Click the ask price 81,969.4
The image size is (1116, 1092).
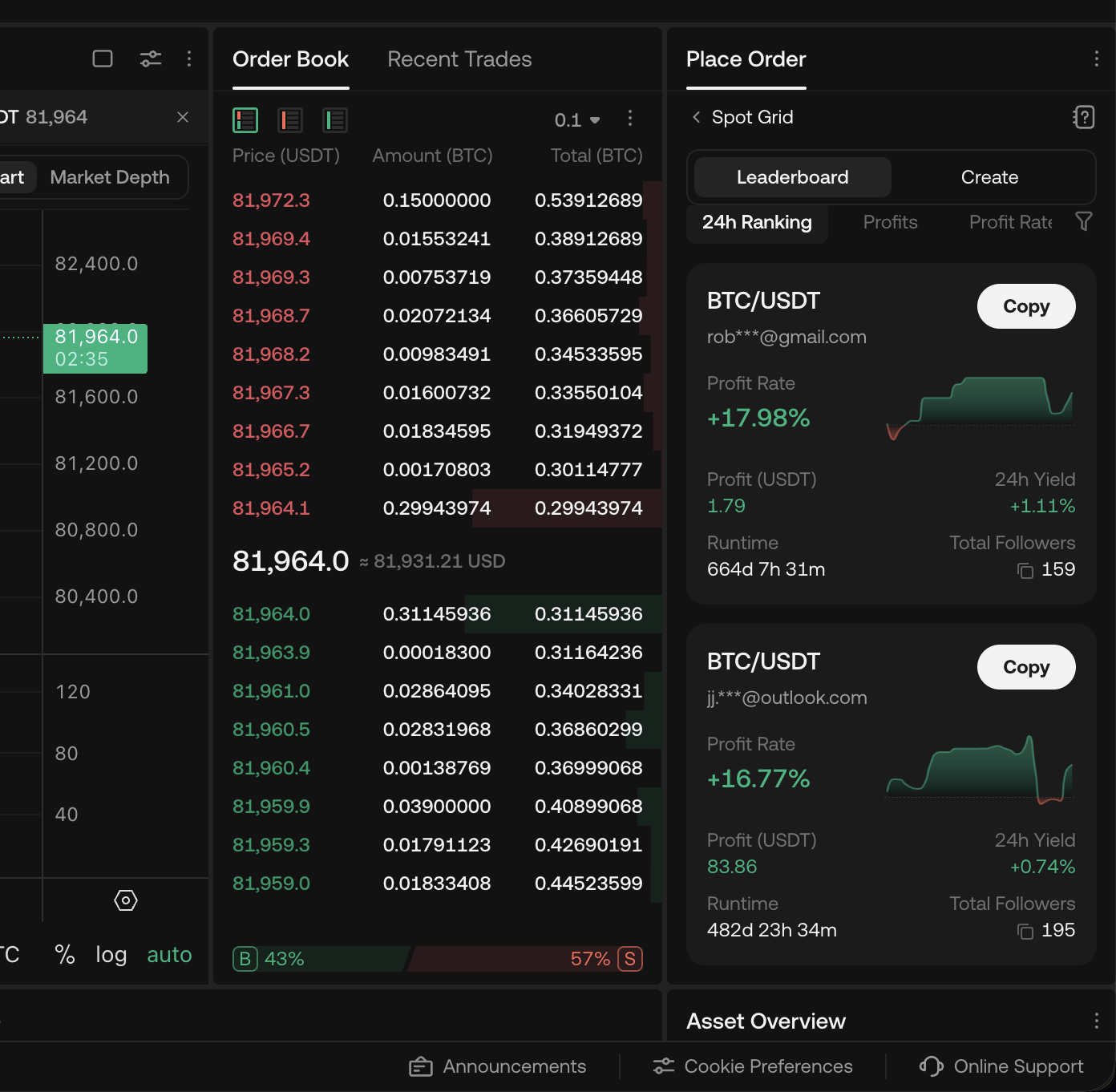point(271,239)
